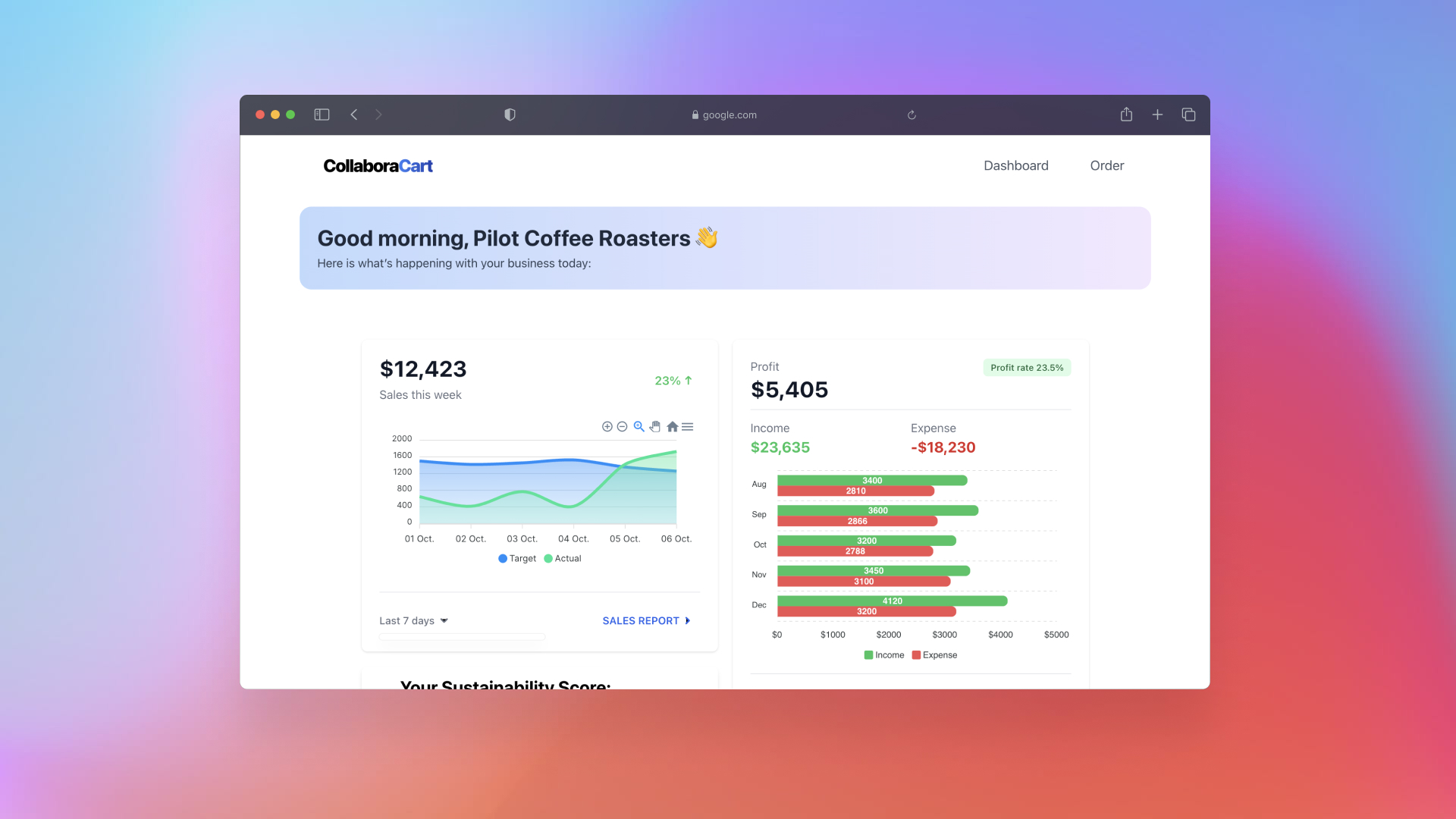Toggle Income series in legend
Image resolution: width=1456 pixels, height=819 pixels.
pos(884,655)
